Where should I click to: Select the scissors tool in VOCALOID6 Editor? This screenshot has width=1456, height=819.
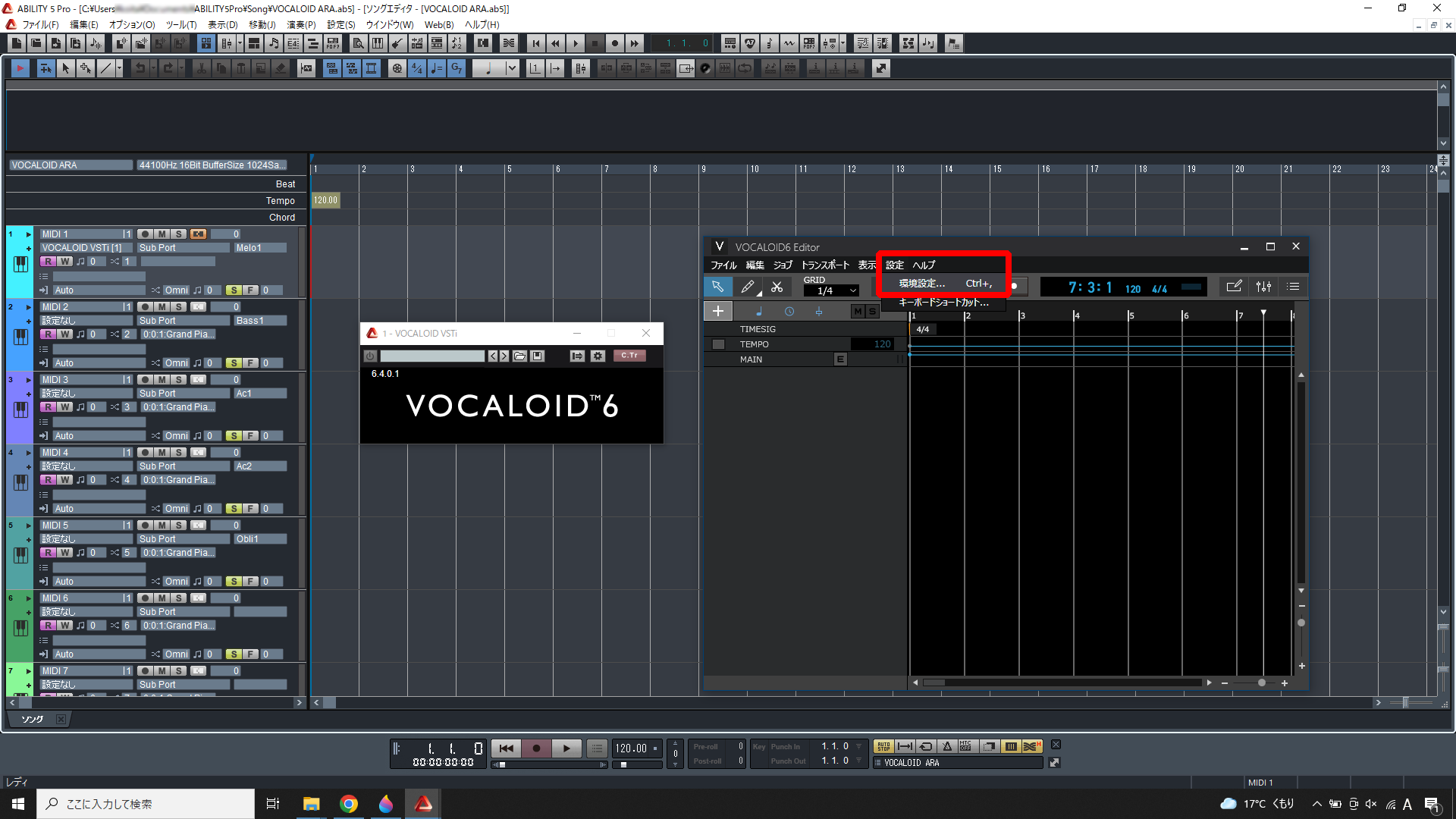pos(777,287)
